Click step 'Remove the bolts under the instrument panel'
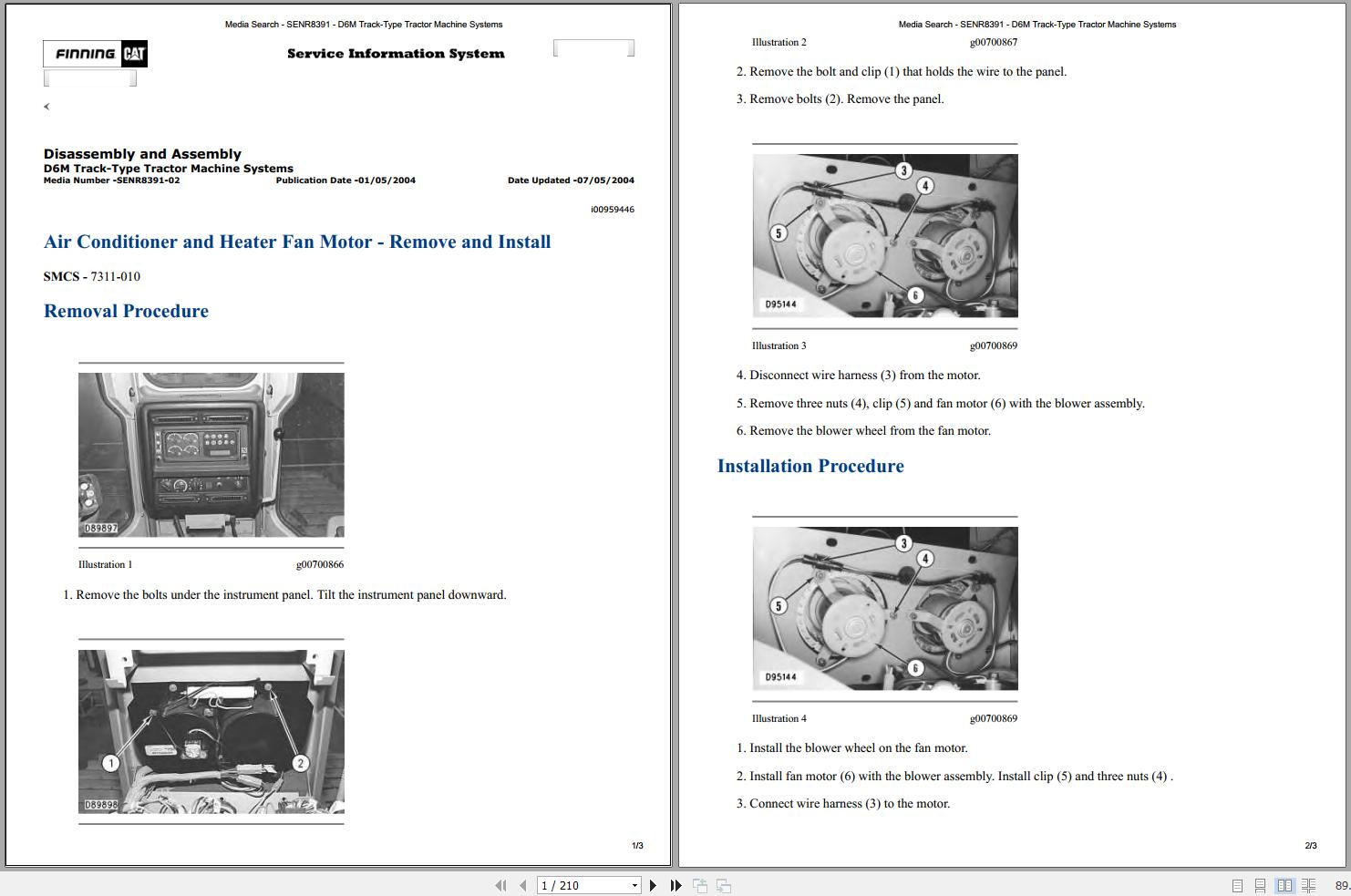Image resolution: width=1351 pixels, height=896 pixels. 284,595
